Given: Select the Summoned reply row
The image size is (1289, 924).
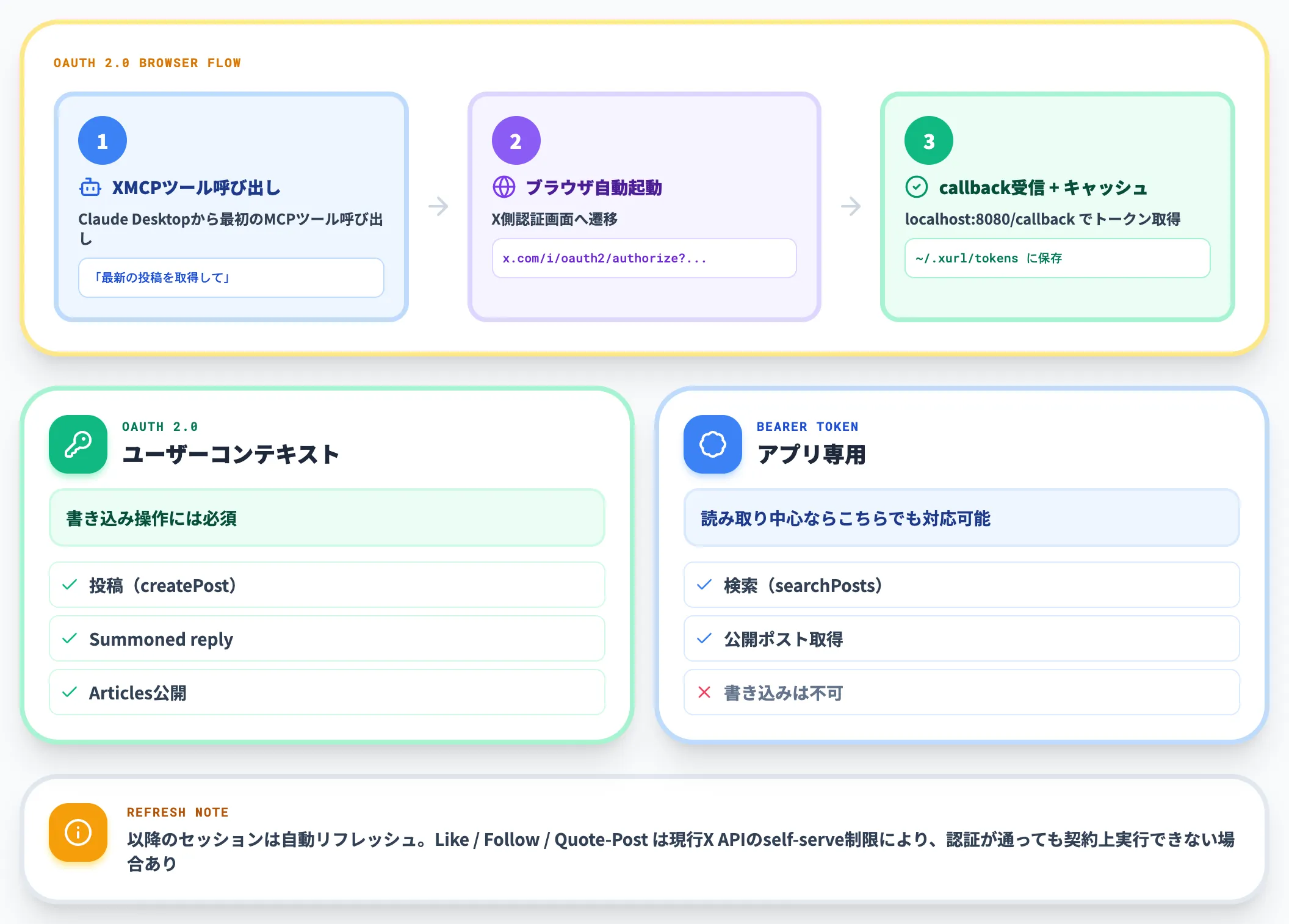Looking at the screenshot, I should pos(327,638).
